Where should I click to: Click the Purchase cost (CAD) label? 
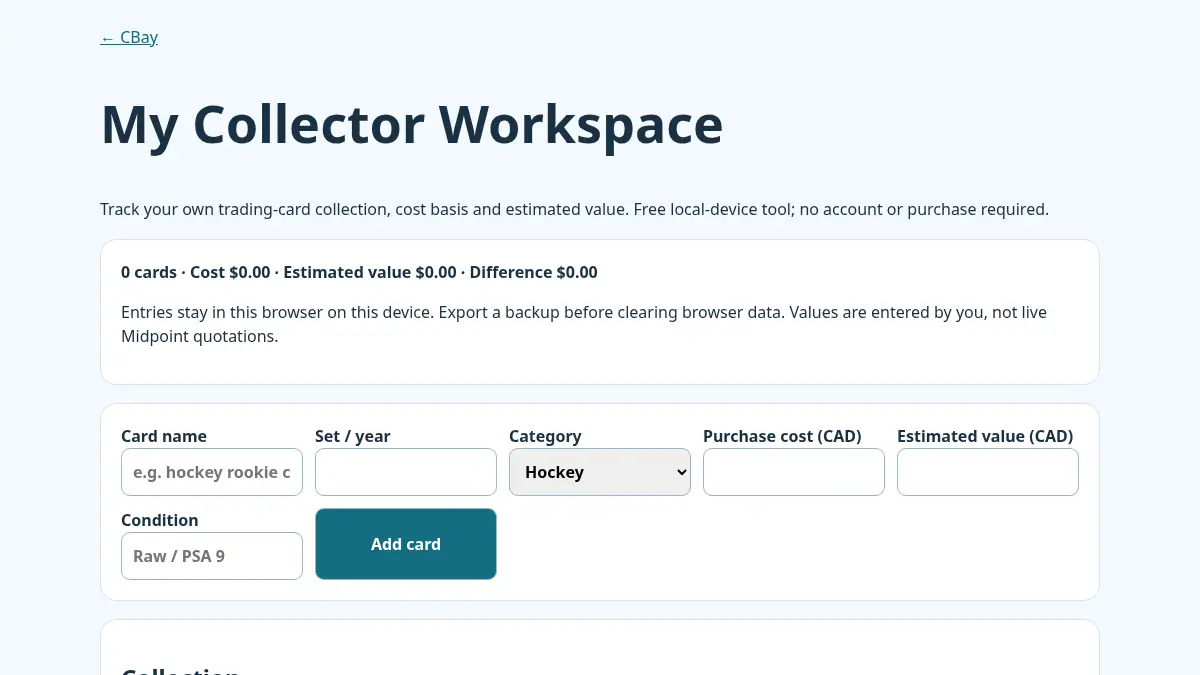(x=782, y=436)
